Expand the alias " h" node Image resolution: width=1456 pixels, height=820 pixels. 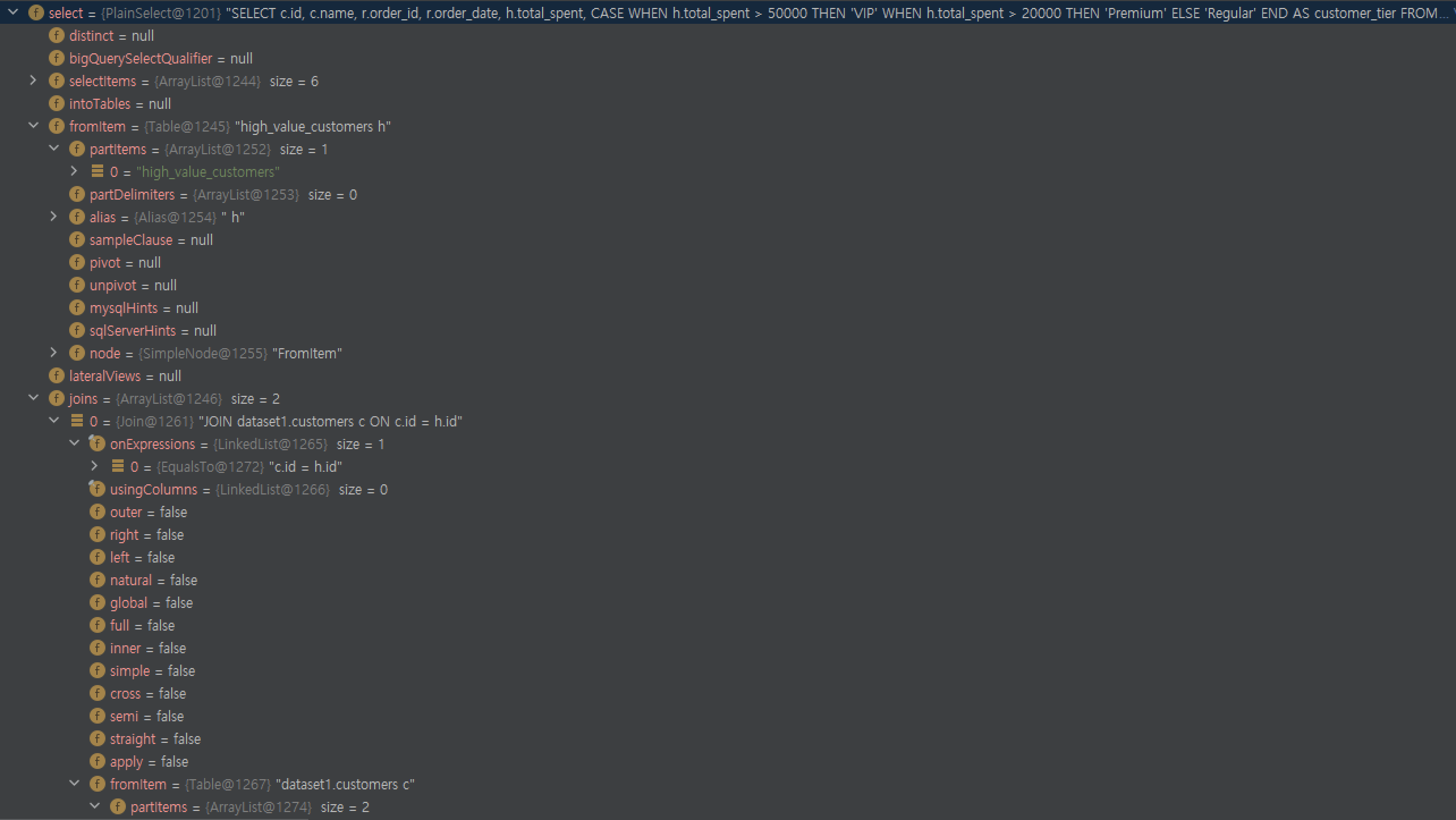[54, 217]
